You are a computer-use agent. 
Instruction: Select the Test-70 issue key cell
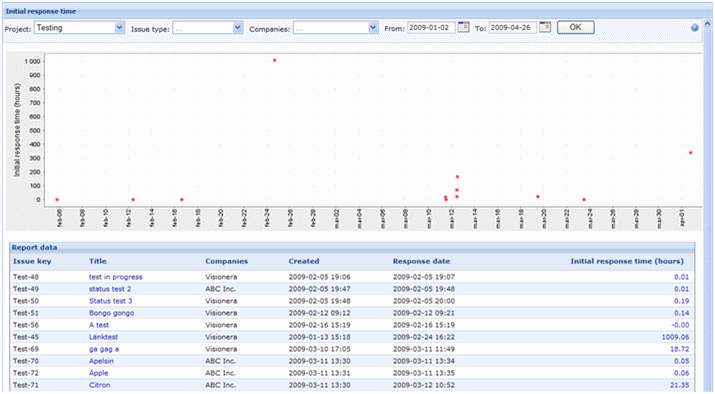pyautogui.click(x=26, y=361)
